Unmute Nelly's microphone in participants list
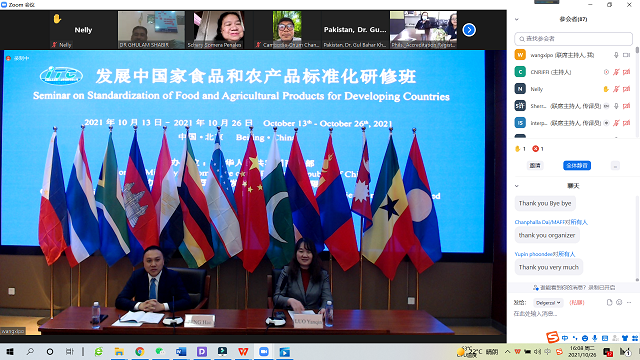Viewport: 640px width, 360px height. point(616,89)
